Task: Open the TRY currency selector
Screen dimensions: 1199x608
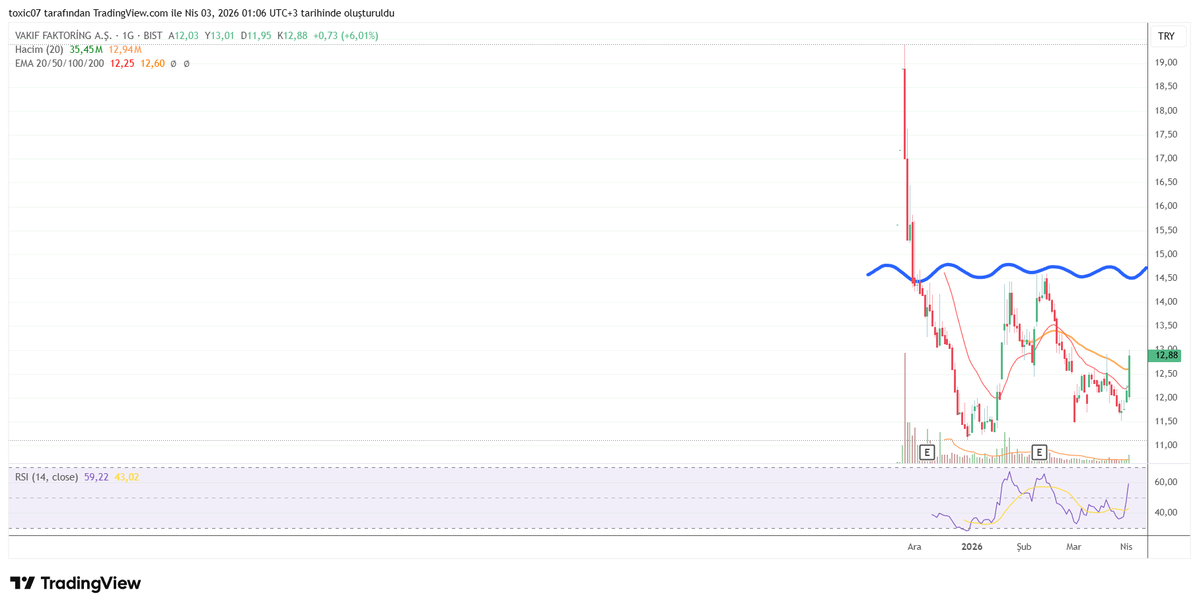Action: pos(1166,36)
